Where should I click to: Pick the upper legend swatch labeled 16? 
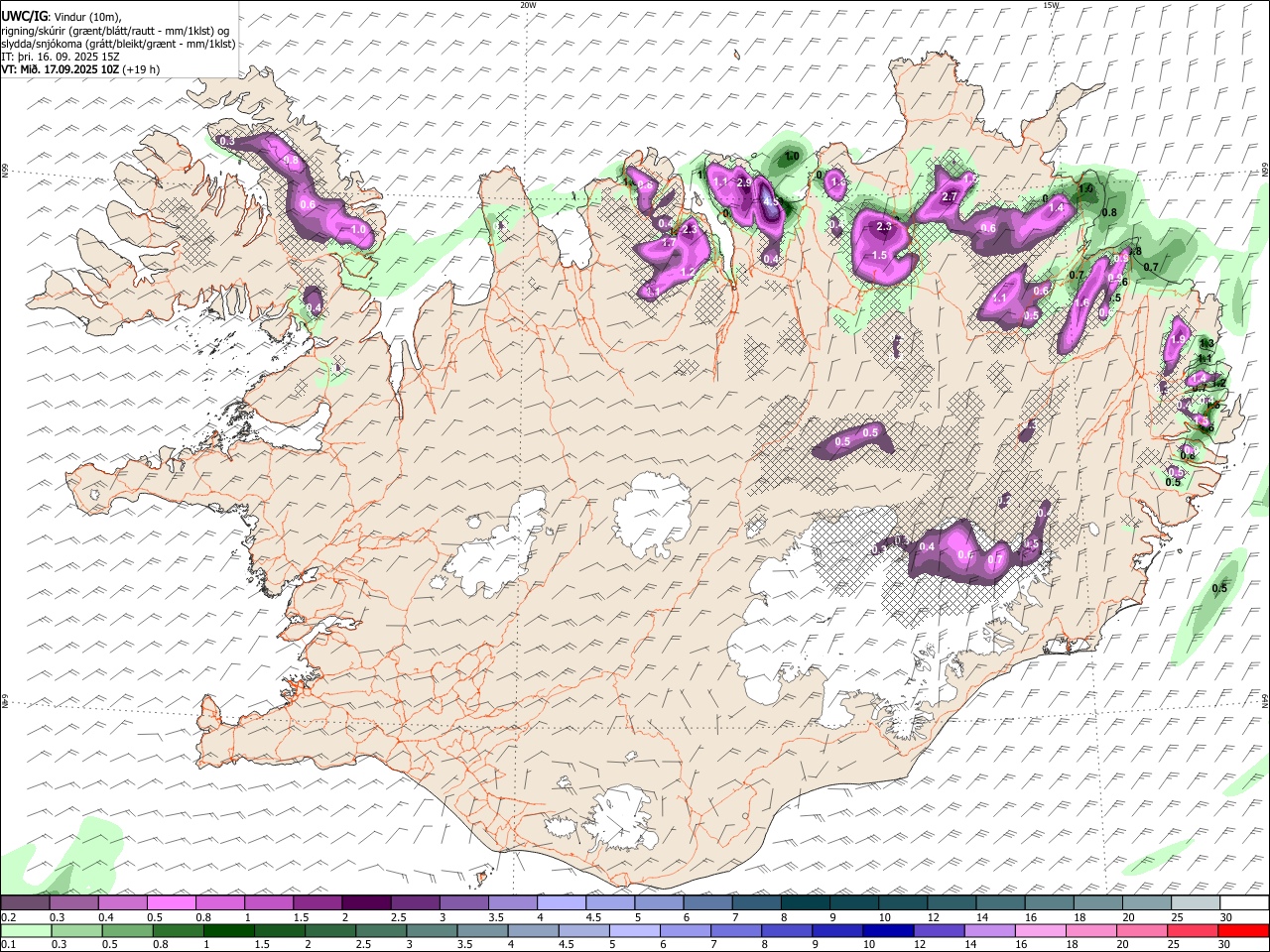coord(1050,902)
